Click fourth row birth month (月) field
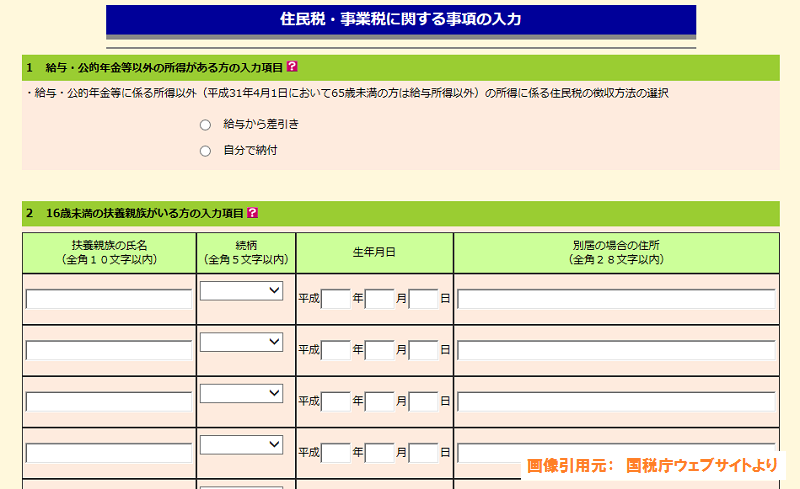 (380, 453)
